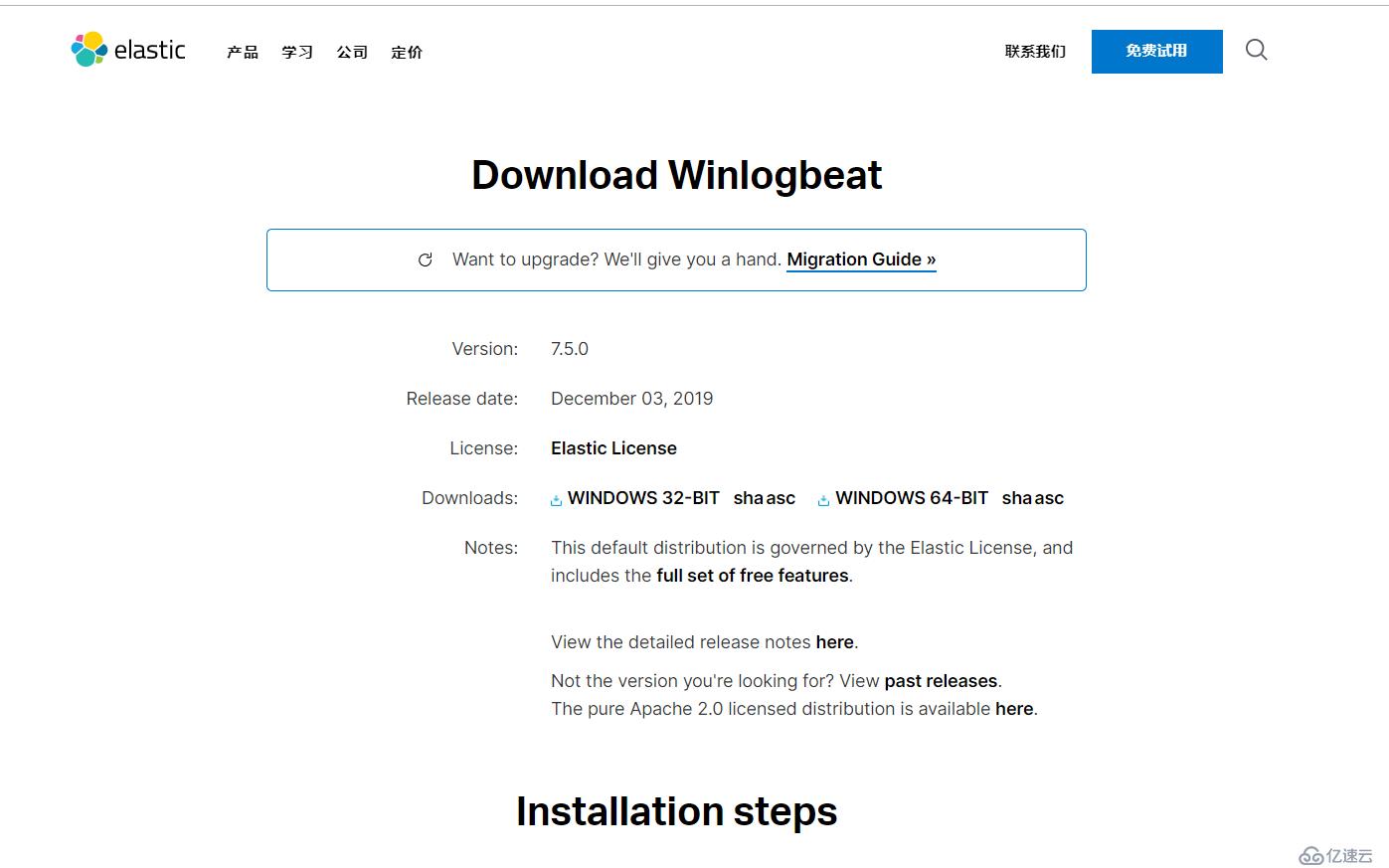
Task: Open the search magnifier icon
Action: (1257, 50)
